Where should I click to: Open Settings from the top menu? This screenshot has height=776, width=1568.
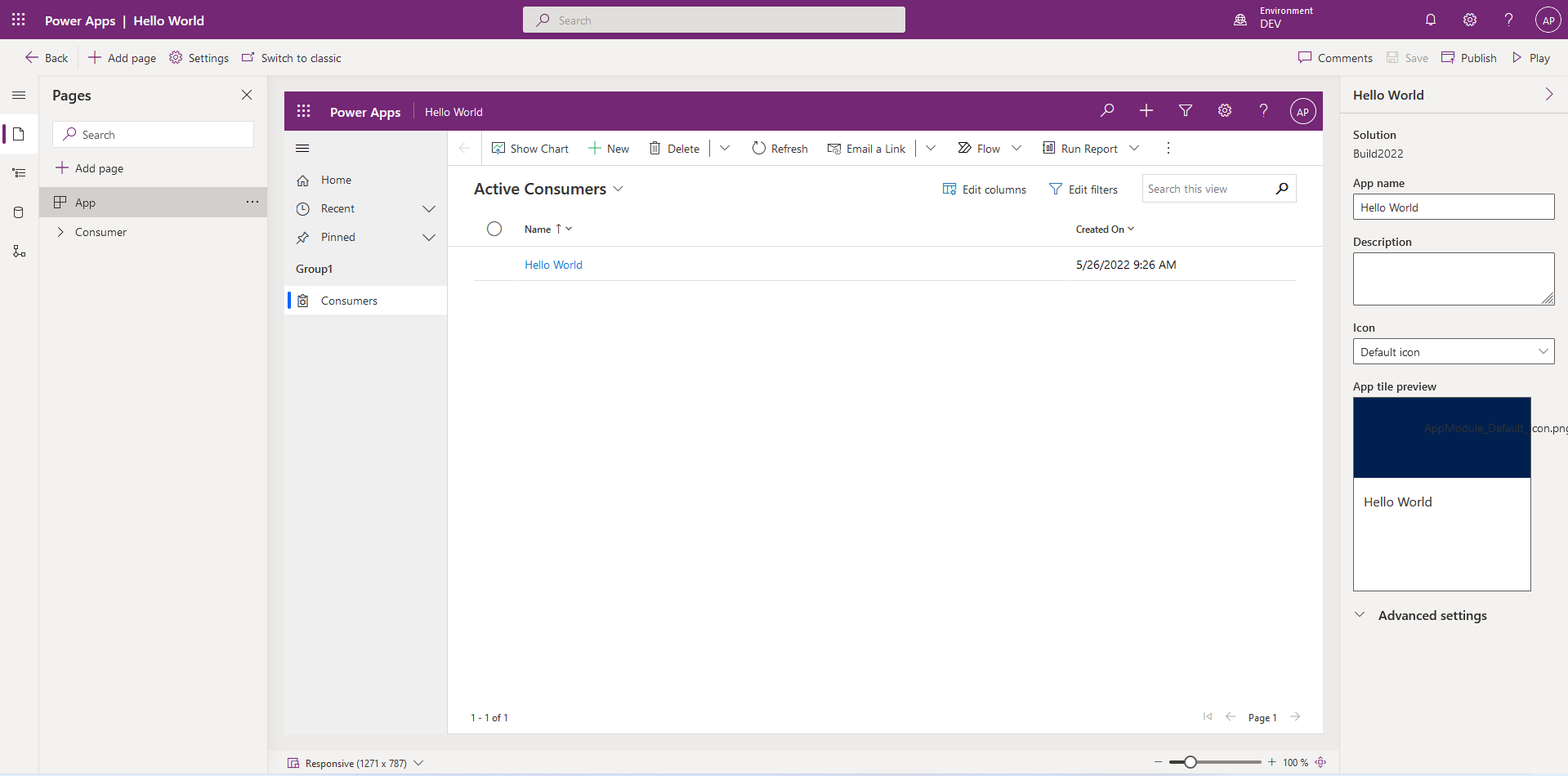pos(199,57)
